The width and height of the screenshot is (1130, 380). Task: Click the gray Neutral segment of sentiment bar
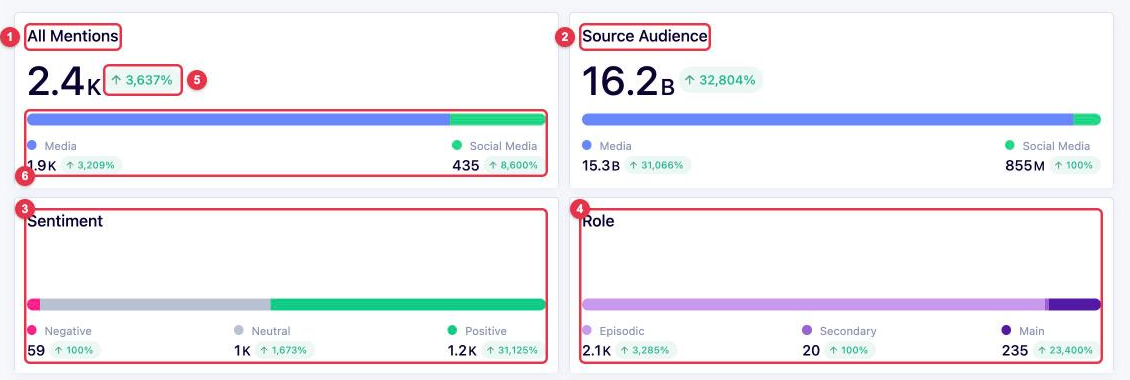[155, 304]
